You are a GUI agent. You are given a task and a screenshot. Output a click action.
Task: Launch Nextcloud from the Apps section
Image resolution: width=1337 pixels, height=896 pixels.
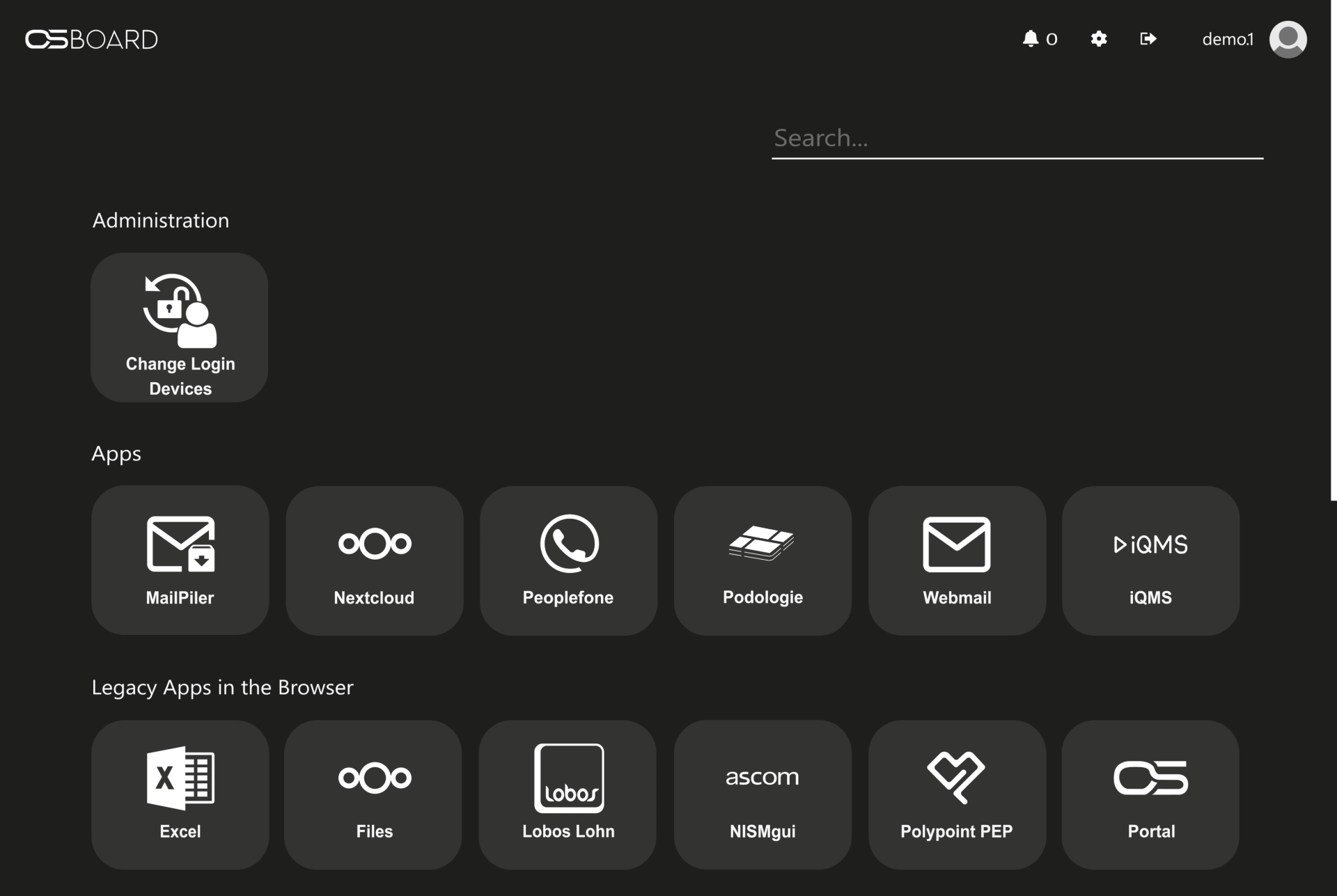point(374,560)
